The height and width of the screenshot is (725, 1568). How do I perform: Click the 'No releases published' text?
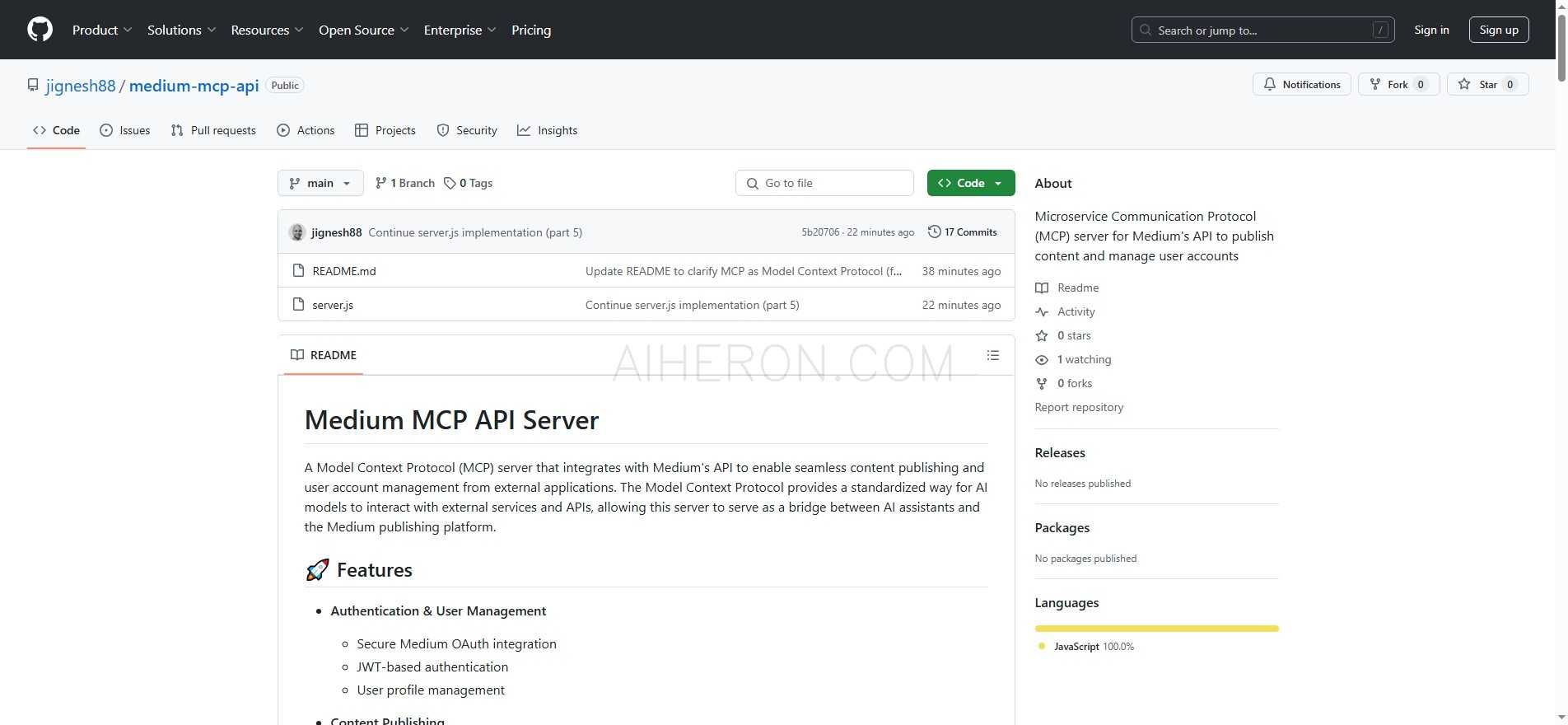click(1083, 484)
